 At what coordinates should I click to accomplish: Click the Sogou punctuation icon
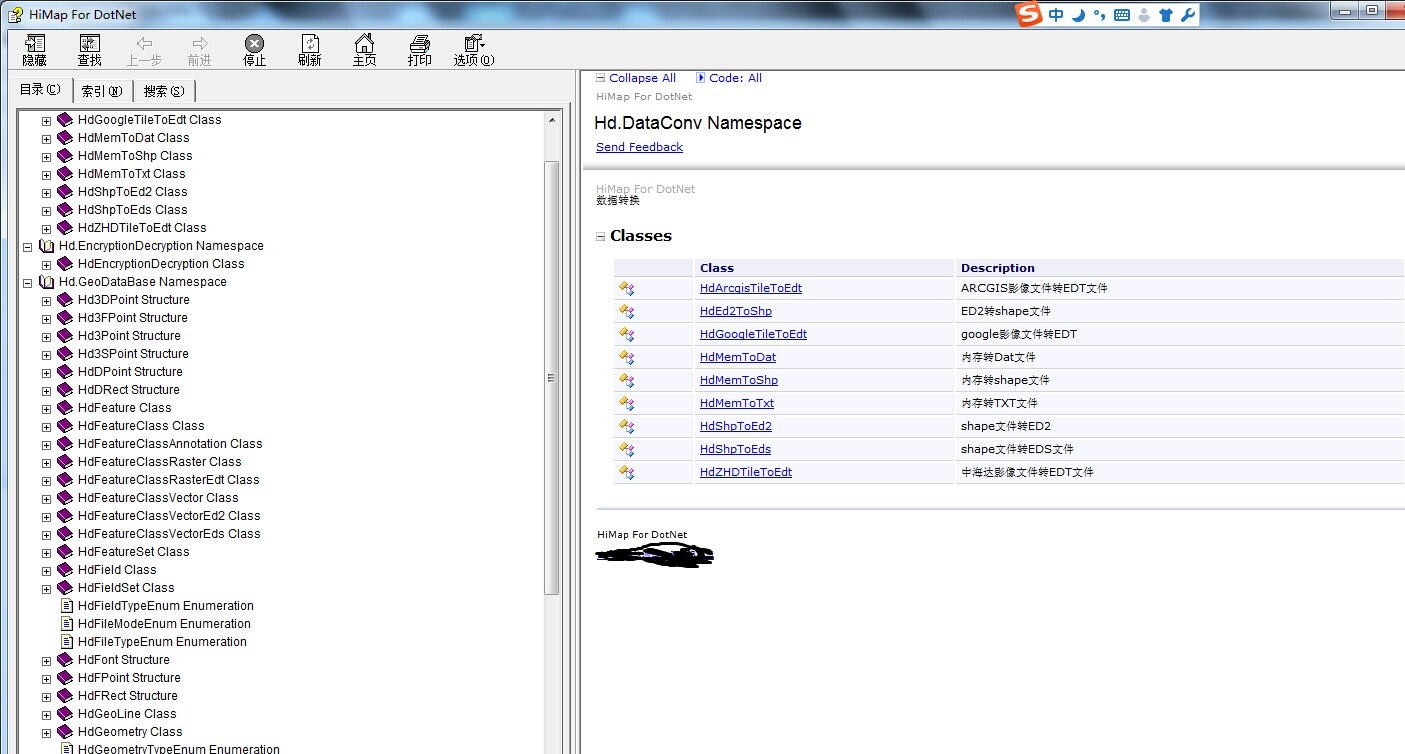pyautogui.click(x=1100, y=15)
